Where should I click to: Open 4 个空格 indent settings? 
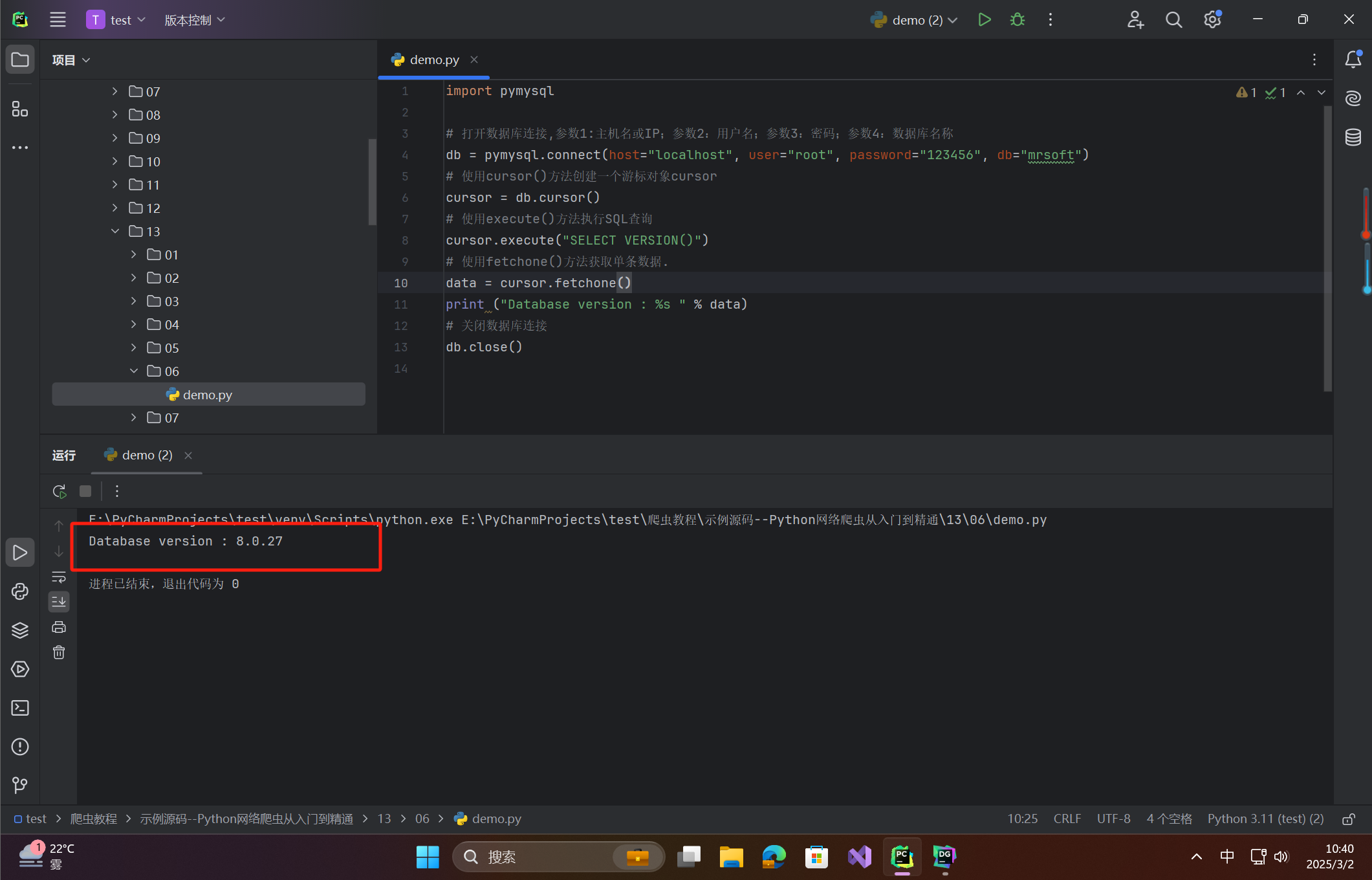(x=1169, y=819)
